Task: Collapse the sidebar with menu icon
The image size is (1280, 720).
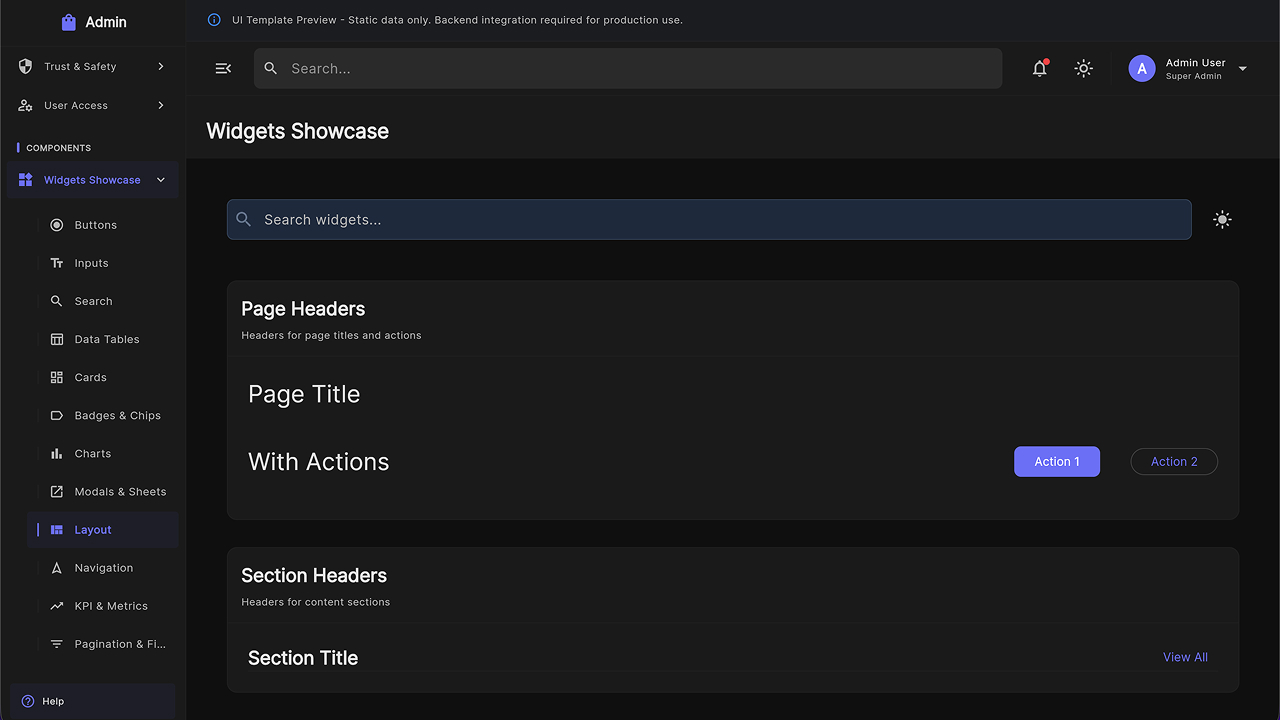Action: [223, 68]
